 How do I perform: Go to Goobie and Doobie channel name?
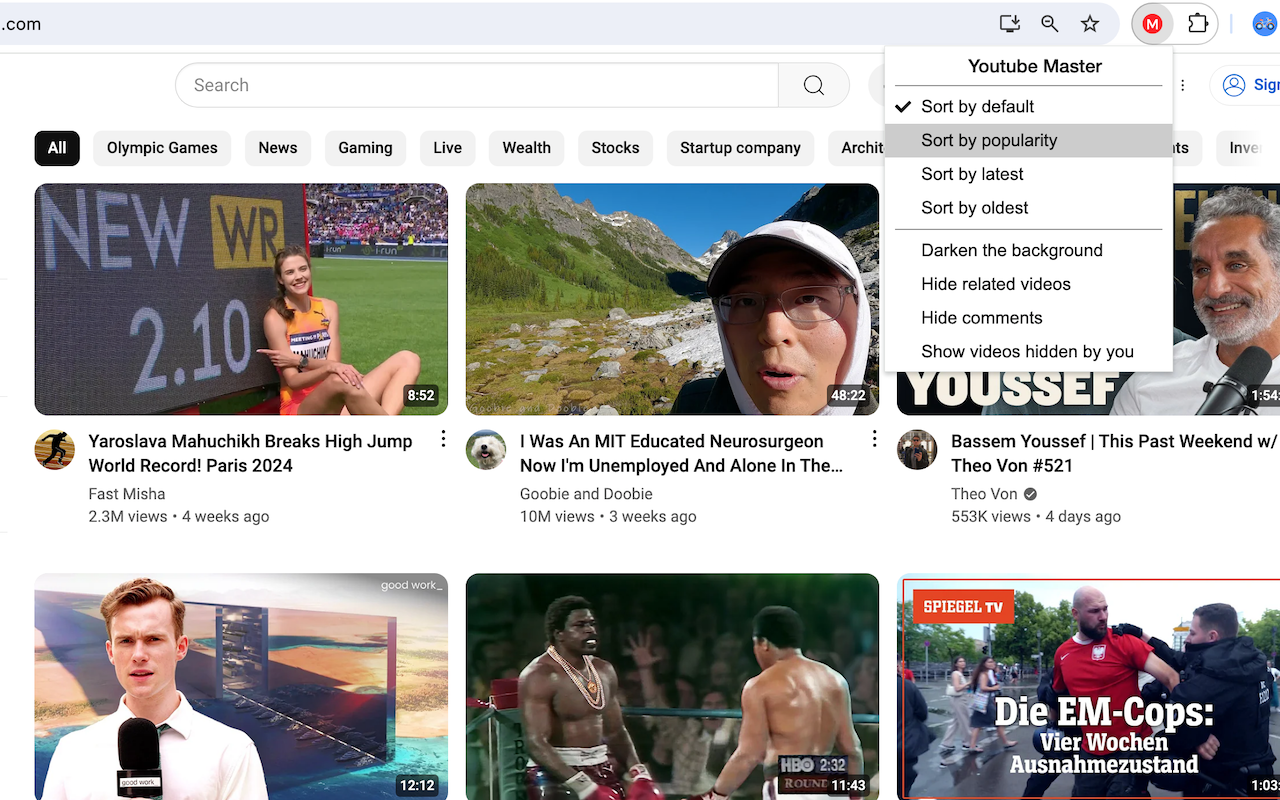tap(586, 494)
